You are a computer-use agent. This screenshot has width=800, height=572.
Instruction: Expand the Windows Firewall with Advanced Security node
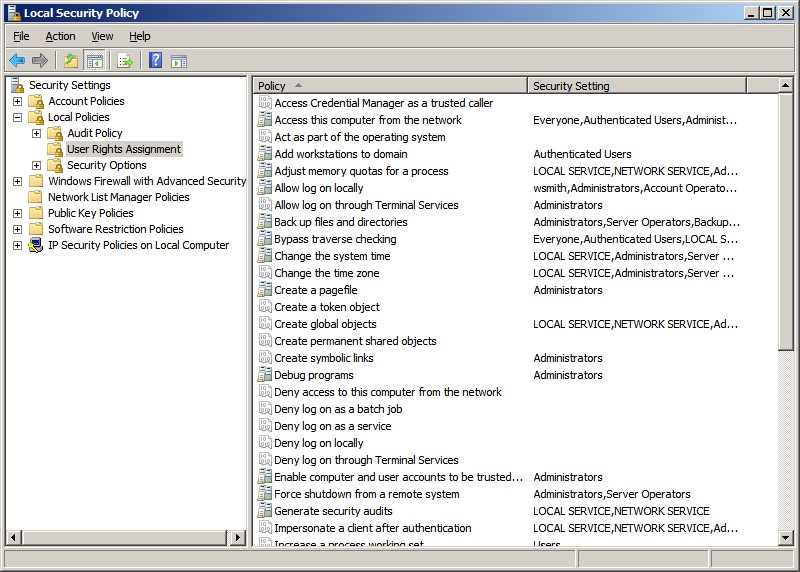[x=17, y=181]
